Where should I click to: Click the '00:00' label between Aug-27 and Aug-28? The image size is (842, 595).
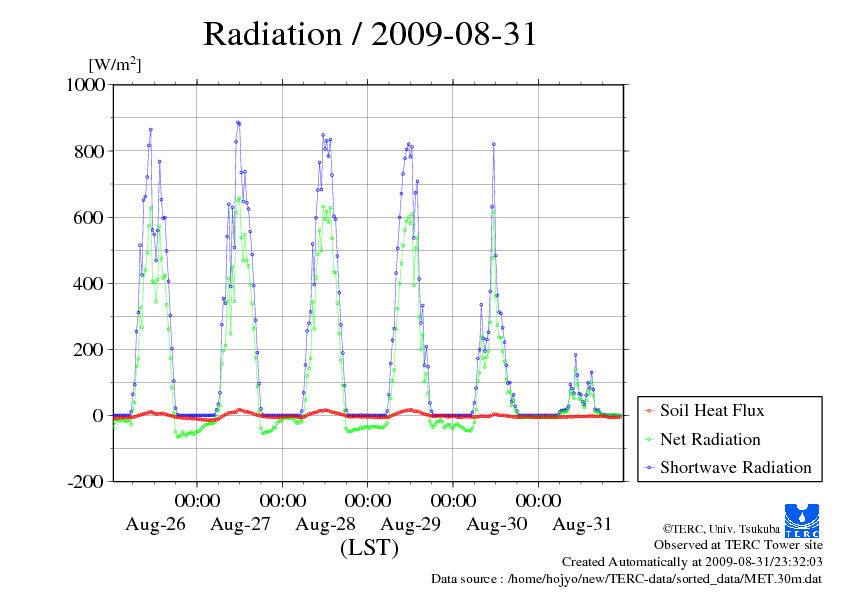pos(282,500)
